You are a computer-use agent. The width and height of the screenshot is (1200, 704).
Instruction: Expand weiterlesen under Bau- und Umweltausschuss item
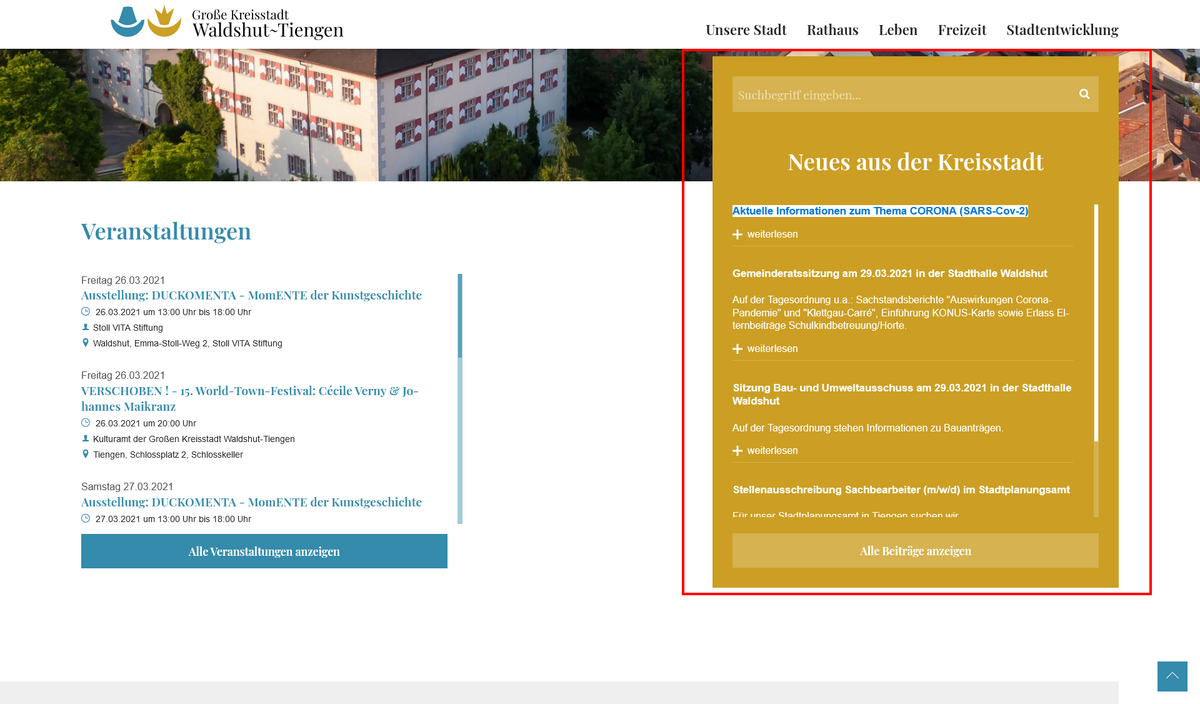point(765,450)
